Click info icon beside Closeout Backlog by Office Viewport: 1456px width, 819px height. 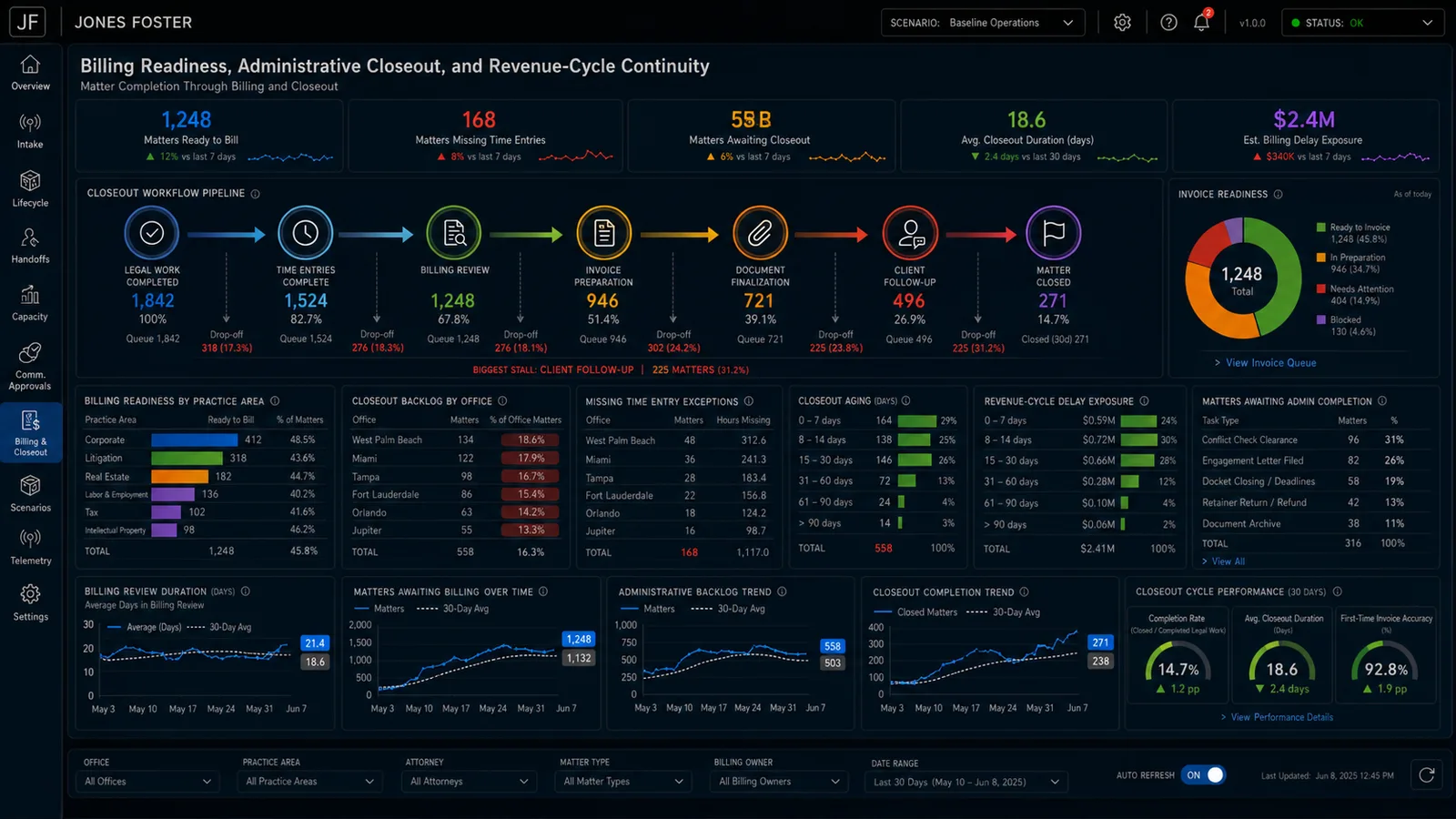click(502, 401)
